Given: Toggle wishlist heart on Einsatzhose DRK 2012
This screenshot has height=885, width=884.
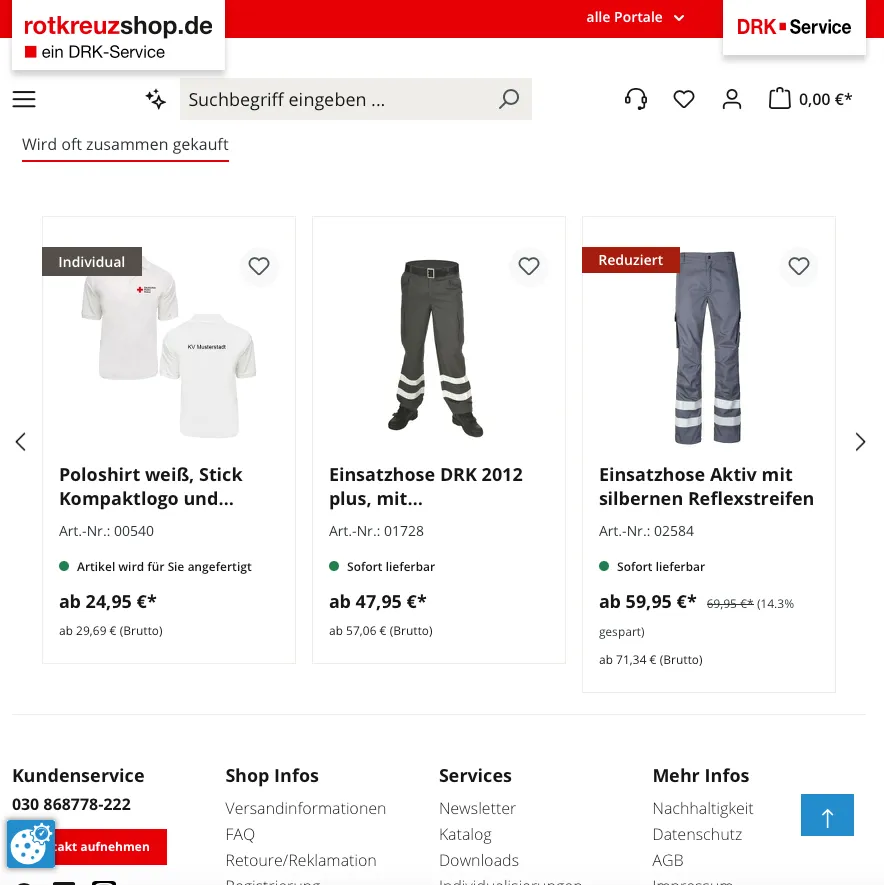Looking at the screenshot, I should click(528, 266).
